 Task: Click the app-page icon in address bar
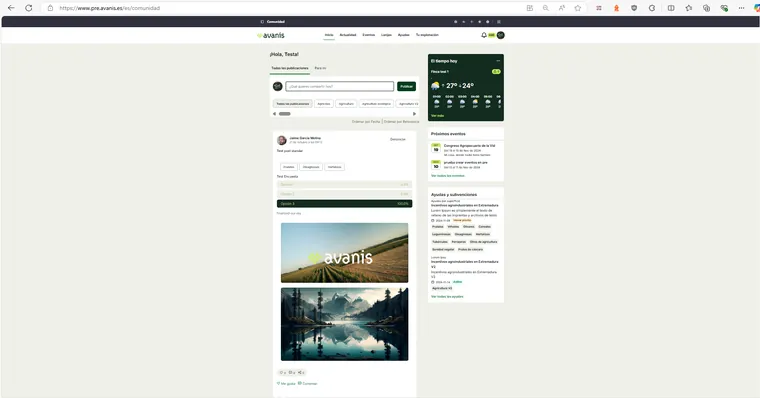tap(530, 8)
